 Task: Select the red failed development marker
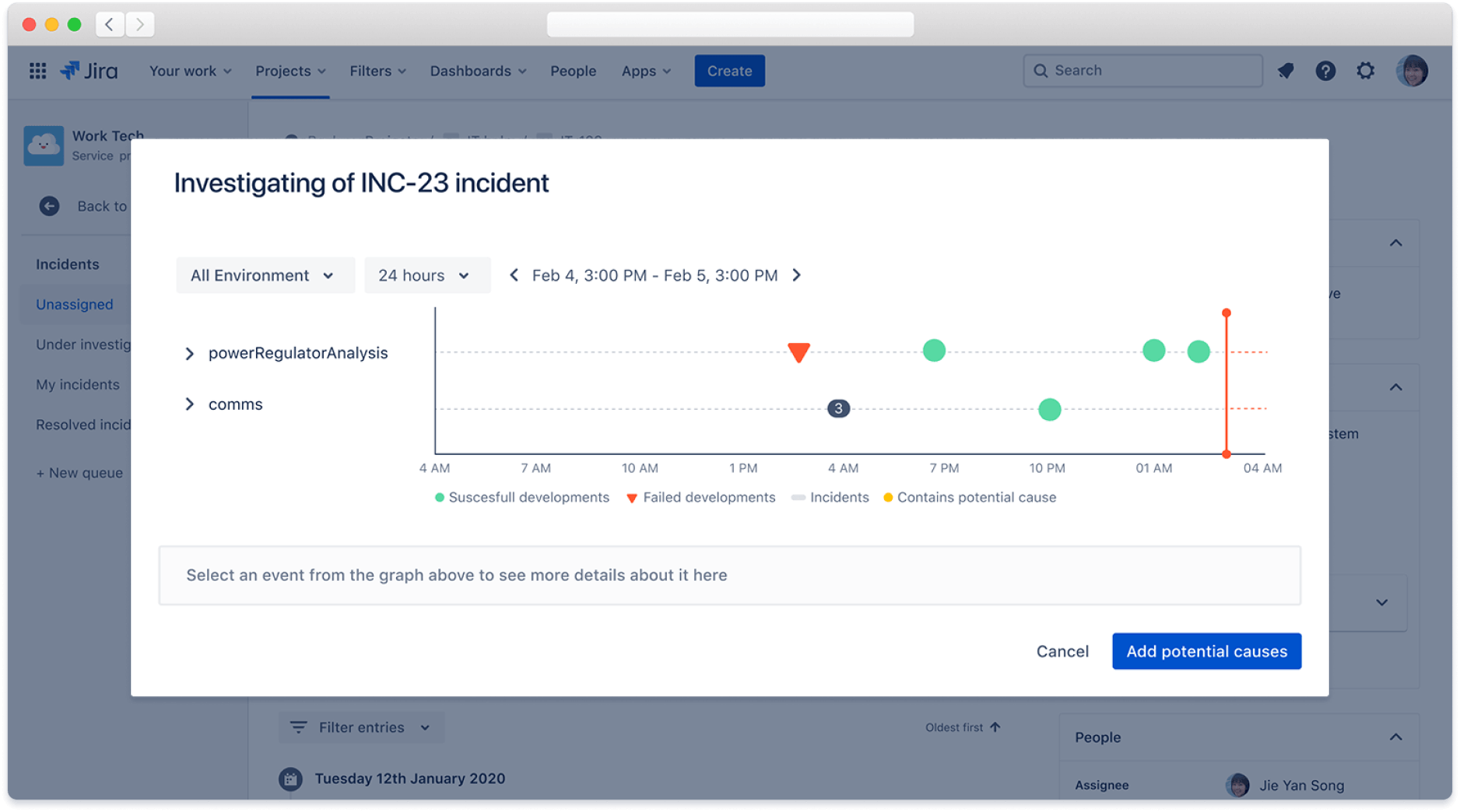pos(798,352)
